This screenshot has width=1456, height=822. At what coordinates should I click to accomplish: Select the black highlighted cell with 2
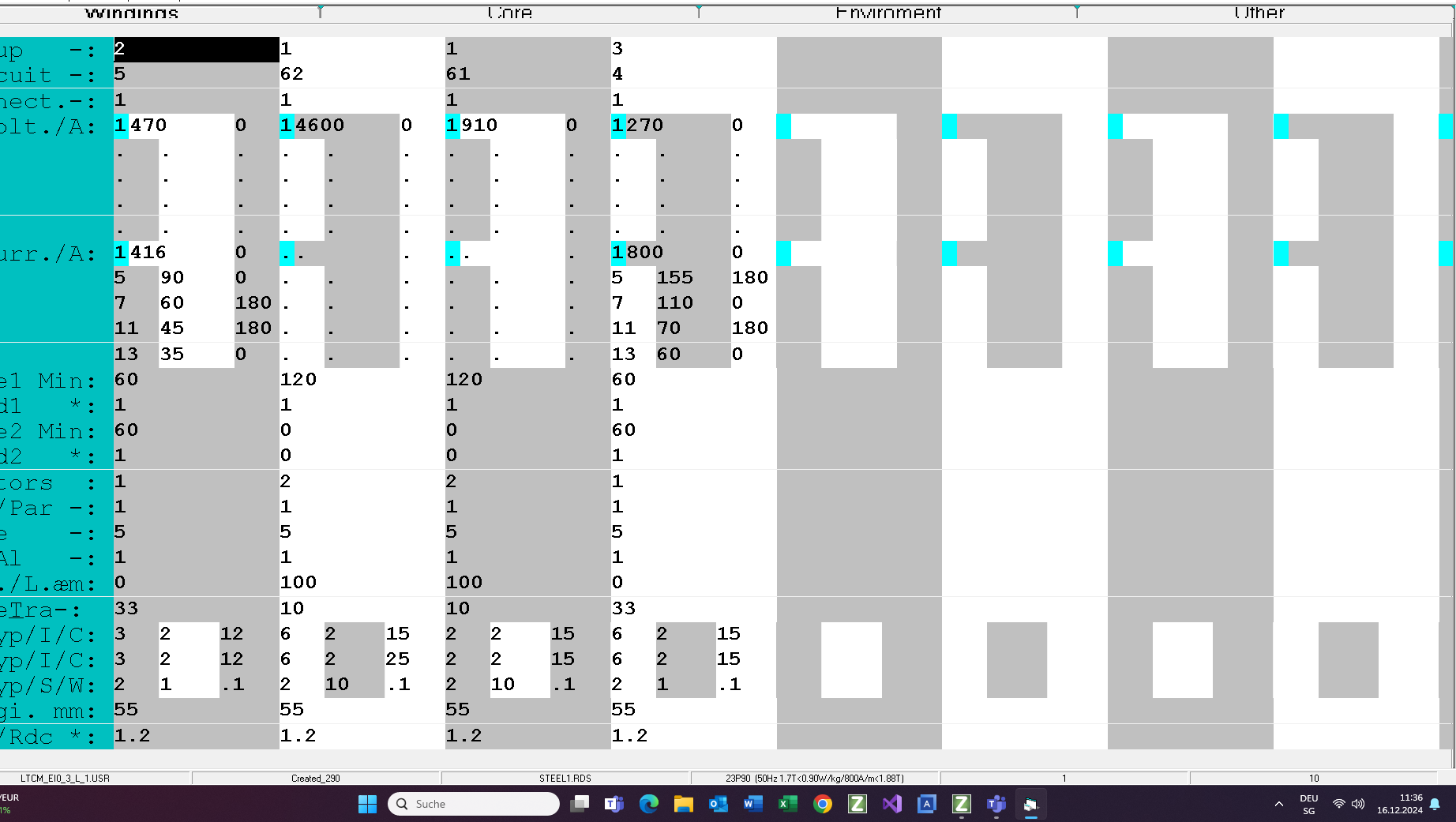tap(197, 49)
